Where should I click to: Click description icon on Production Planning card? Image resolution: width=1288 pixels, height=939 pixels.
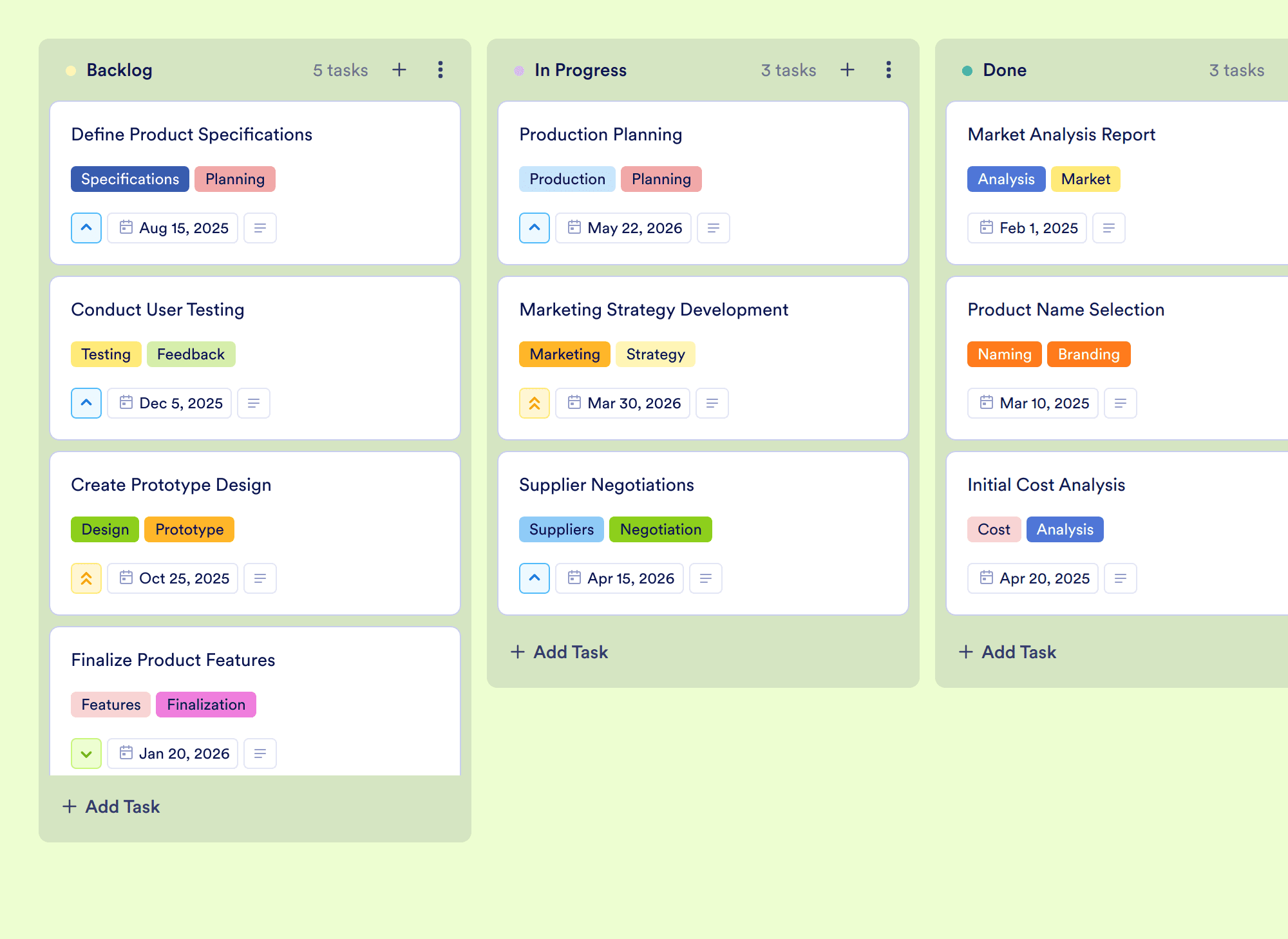point(714,228)
